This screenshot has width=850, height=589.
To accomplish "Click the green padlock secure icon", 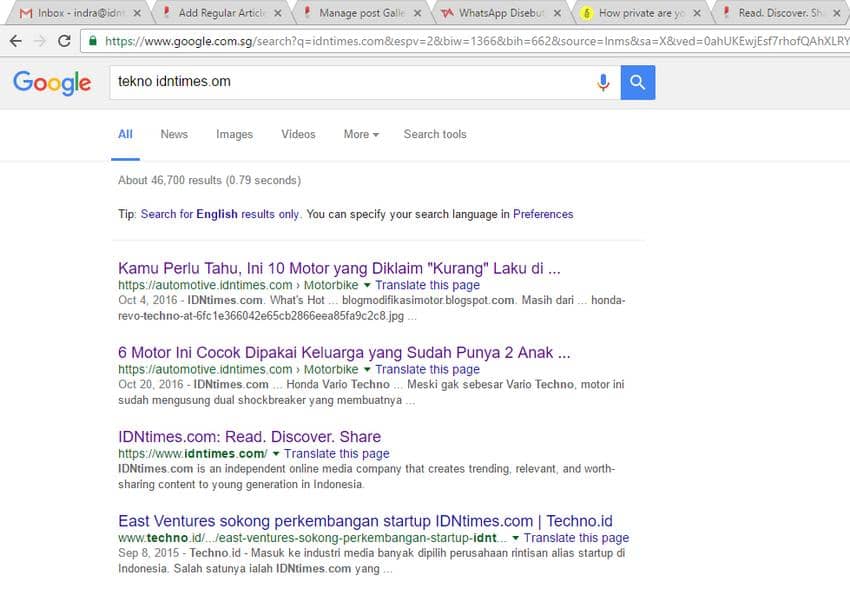I will tap(93, 41).
